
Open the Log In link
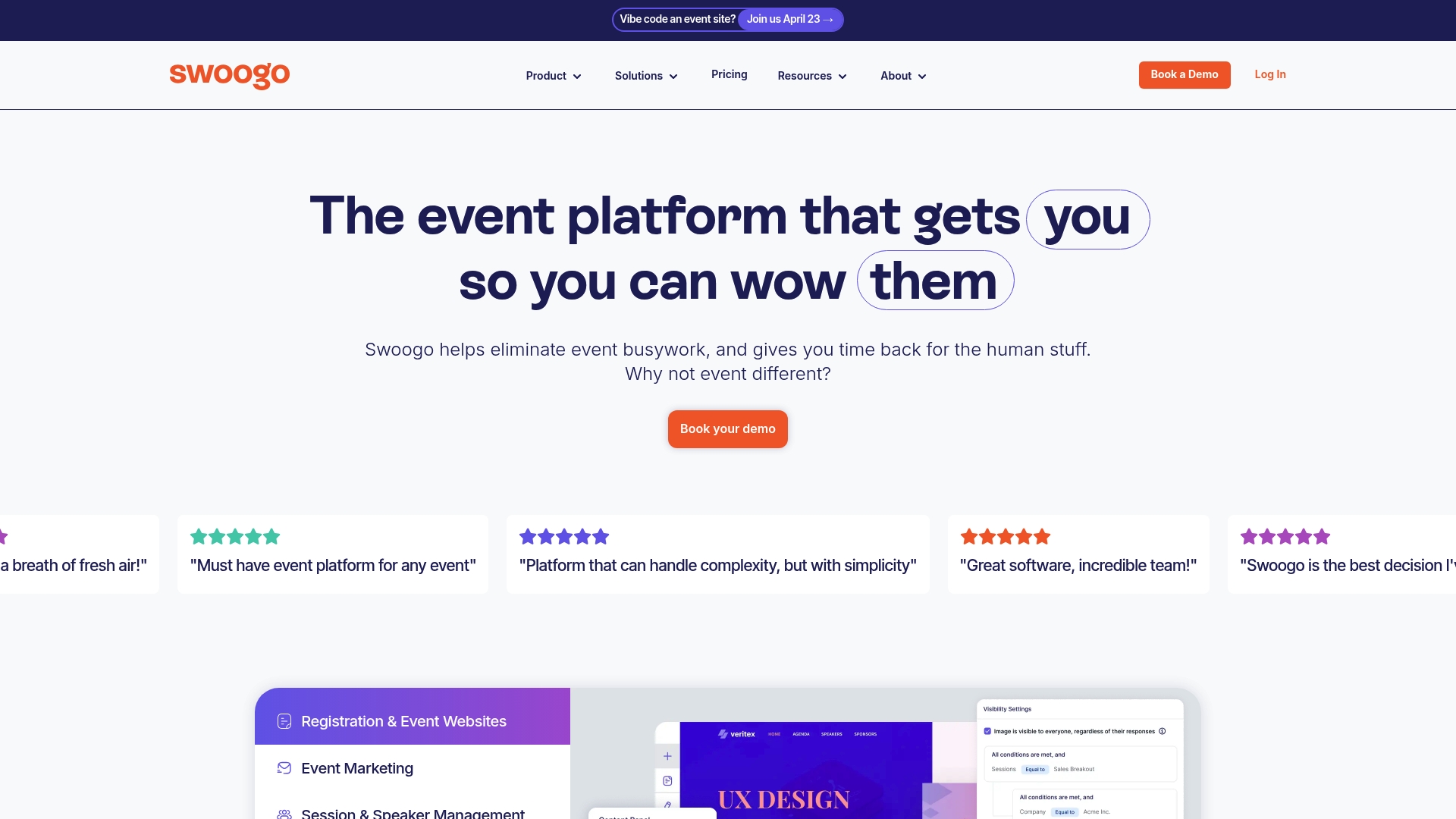point(1269,74)
